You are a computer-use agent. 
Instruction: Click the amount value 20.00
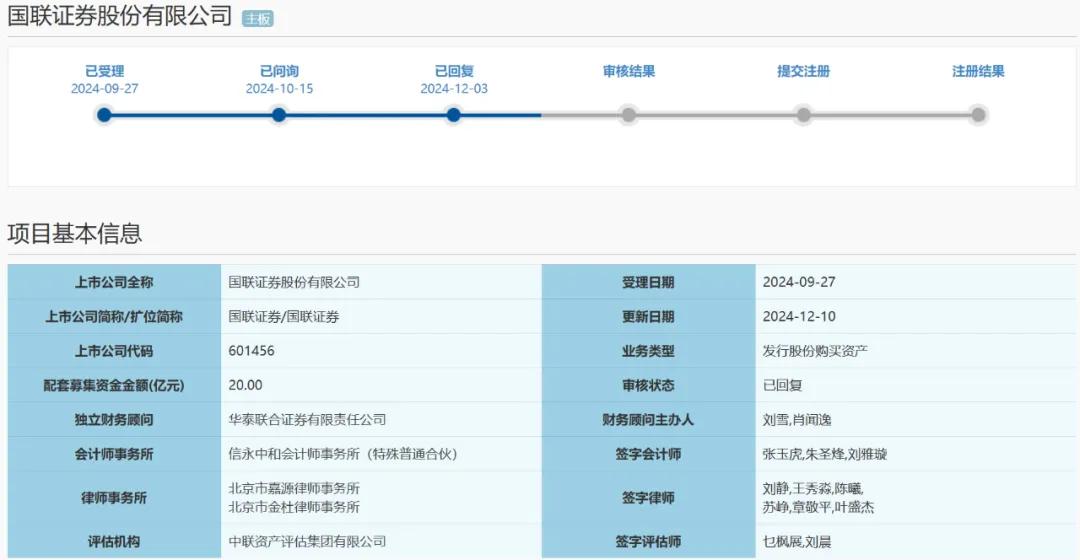(x=245, y=386)
